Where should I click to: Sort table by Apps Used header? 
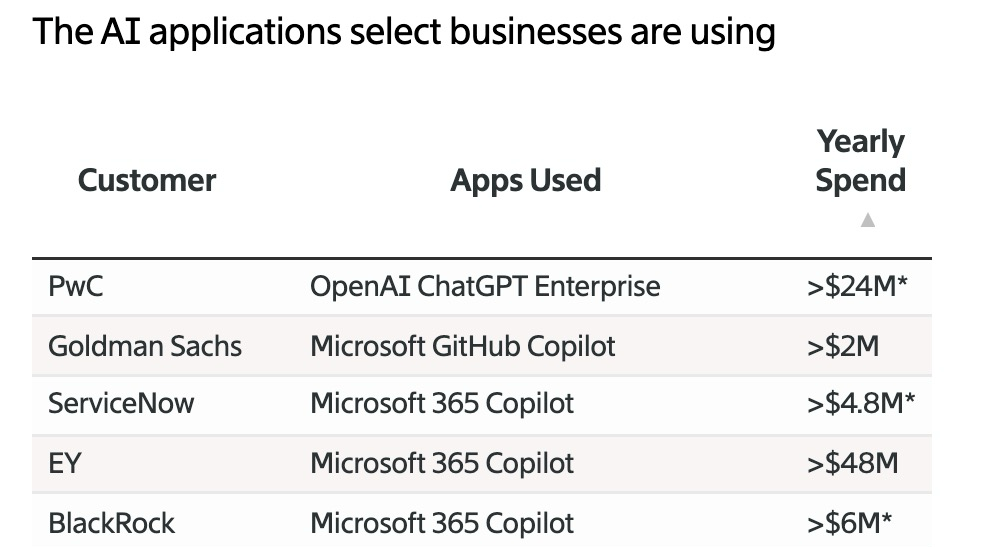click(525, 181)
